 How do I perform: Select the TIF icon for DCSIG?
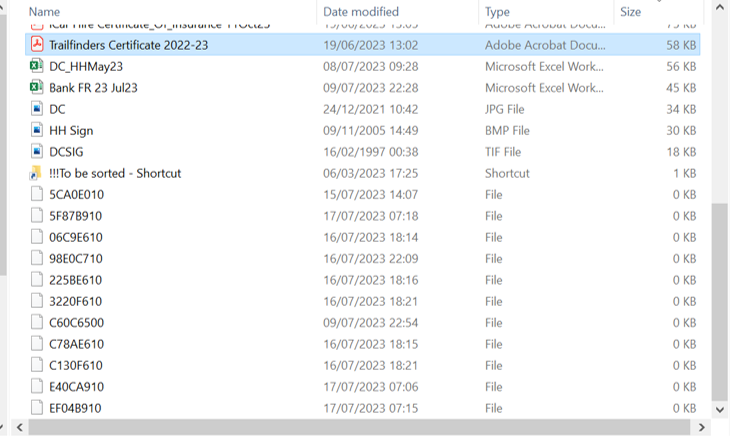37,152
